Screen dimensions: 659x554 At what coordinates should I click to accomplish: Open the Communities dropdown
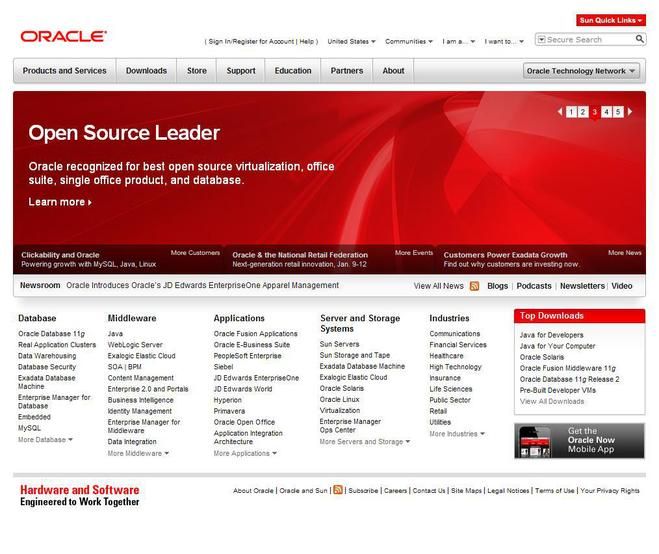pos(409,42)
